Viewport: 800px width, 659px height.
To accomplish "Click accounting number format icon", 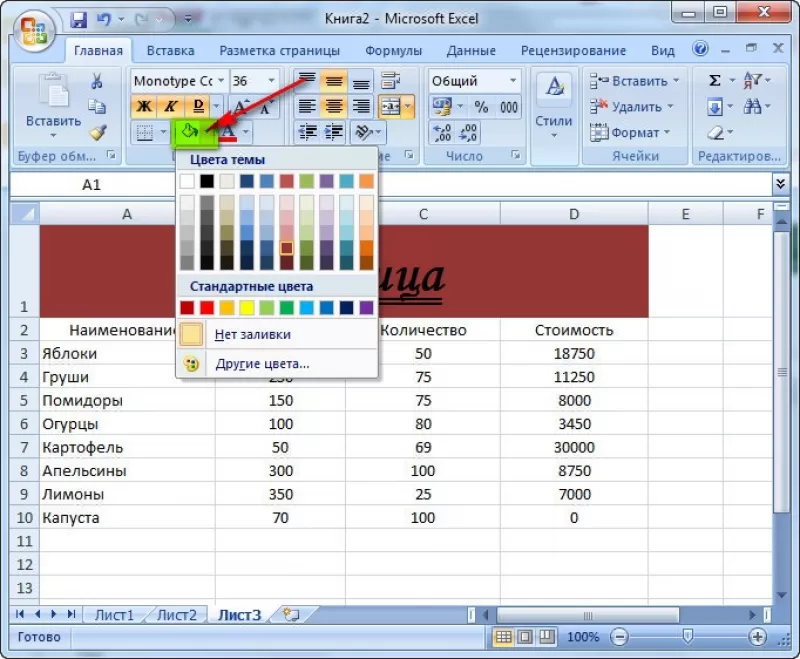I will pos(442,107).
